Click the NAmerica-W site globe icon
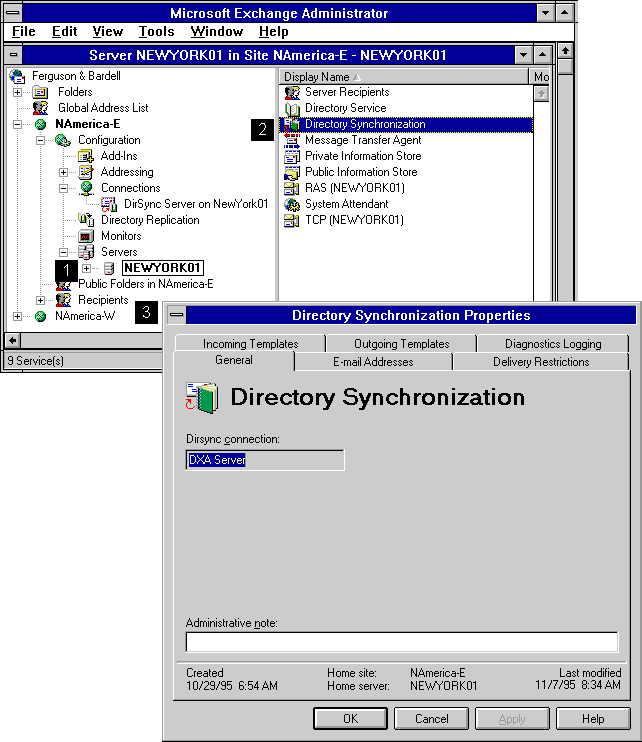Screen dimensions: 642x742 [x=41, y=317]
